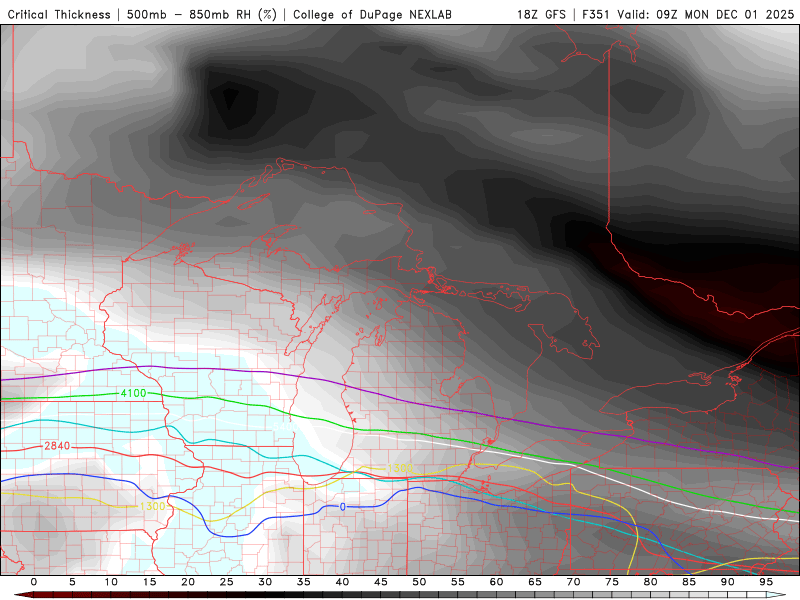Click the "90" tick on the color scale
The image size is (800, 600).
pos(728,582)
